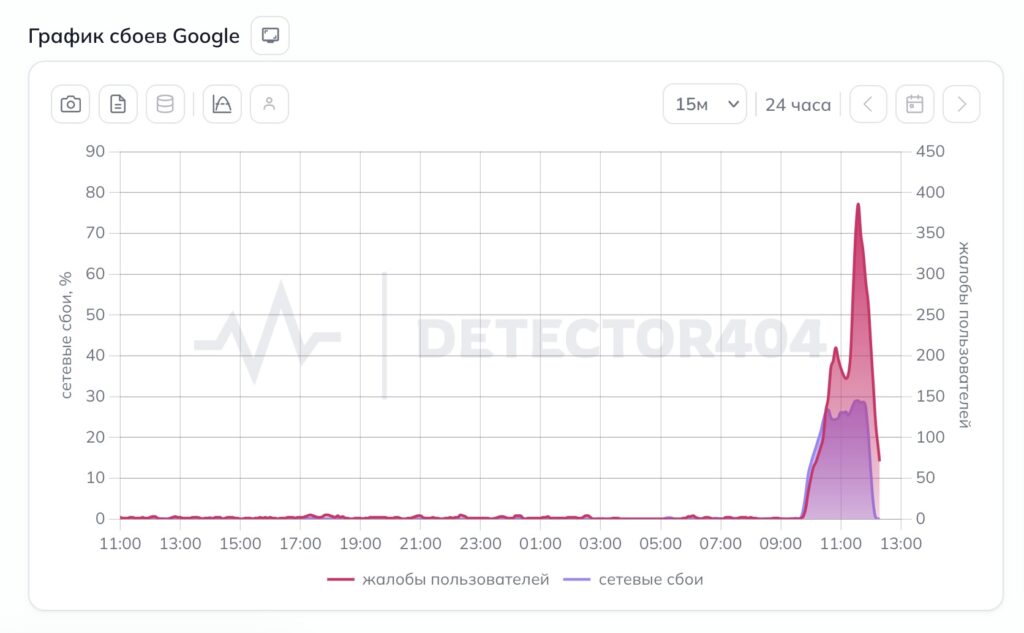1024x633 pixels.
Task: Open the calendar date picker icon
Action: 914,104
